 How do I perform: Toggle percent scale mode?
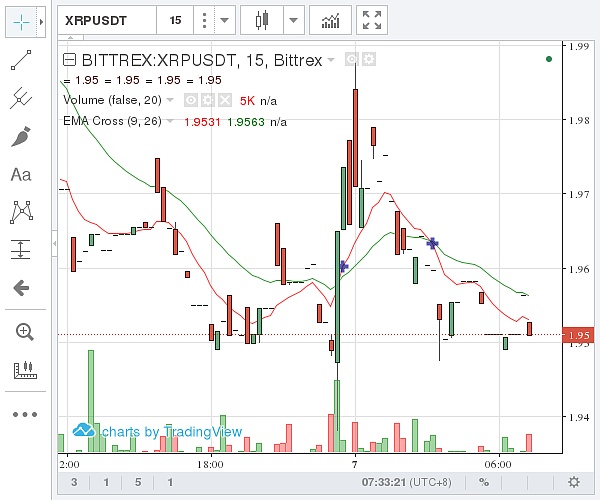pyautogui.click(x=484, y=482)
